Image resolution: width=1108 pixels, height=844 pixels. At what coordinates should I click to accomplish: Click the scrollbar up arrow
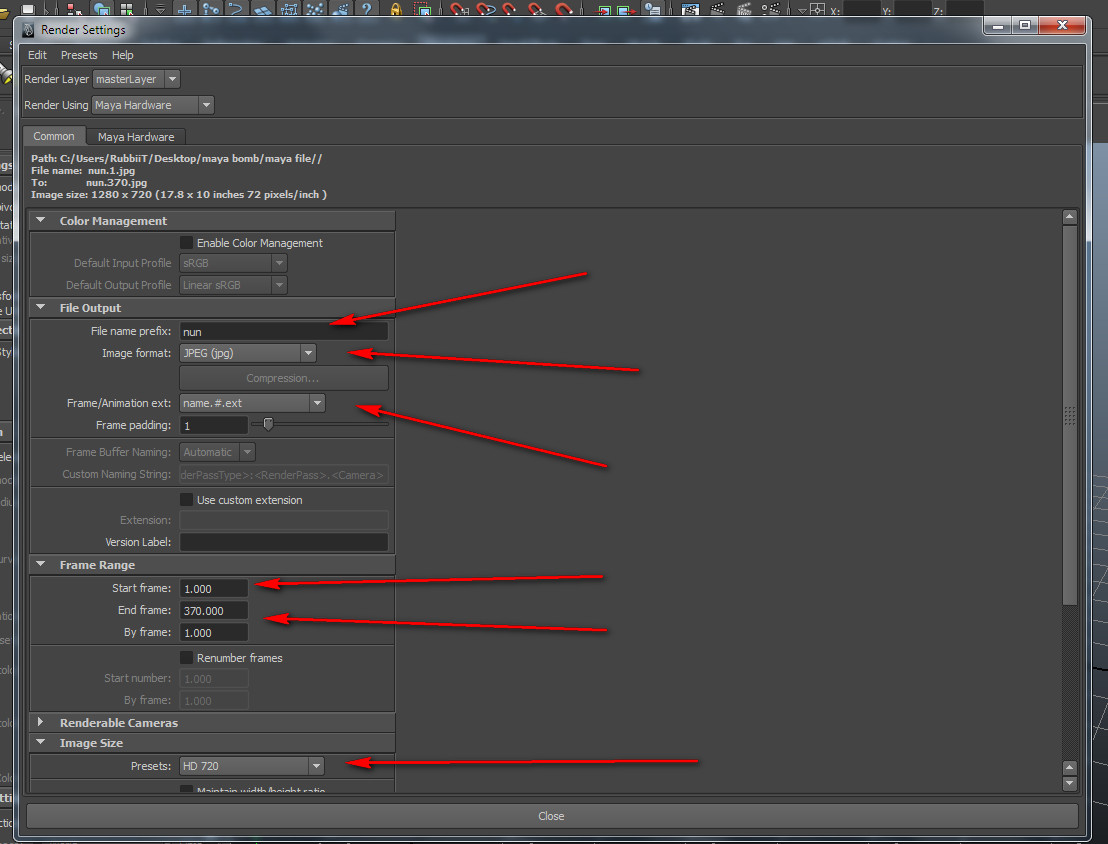(x=1069, y=217)
